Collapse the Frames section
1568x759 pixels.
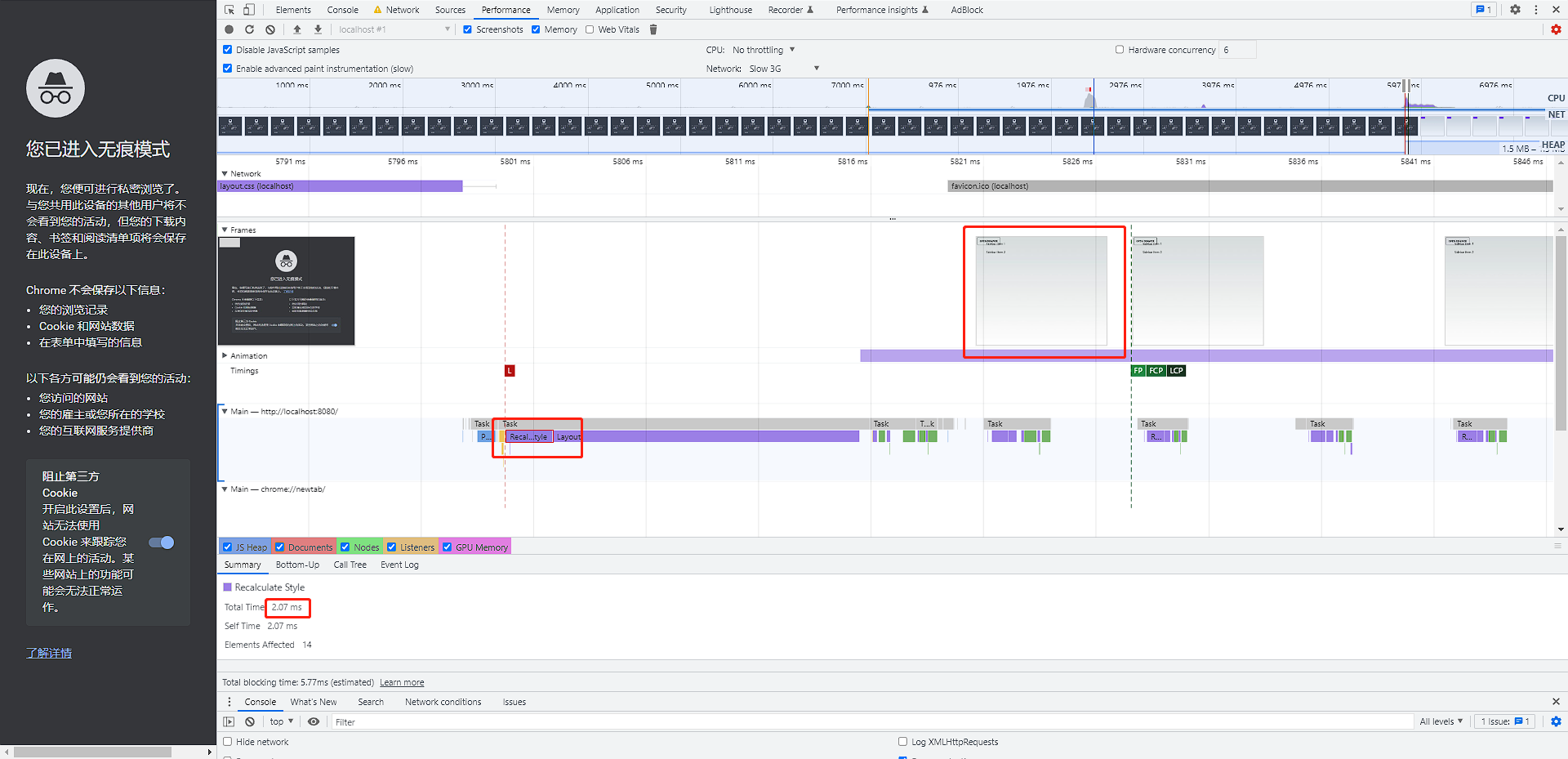tap(225, 230)
